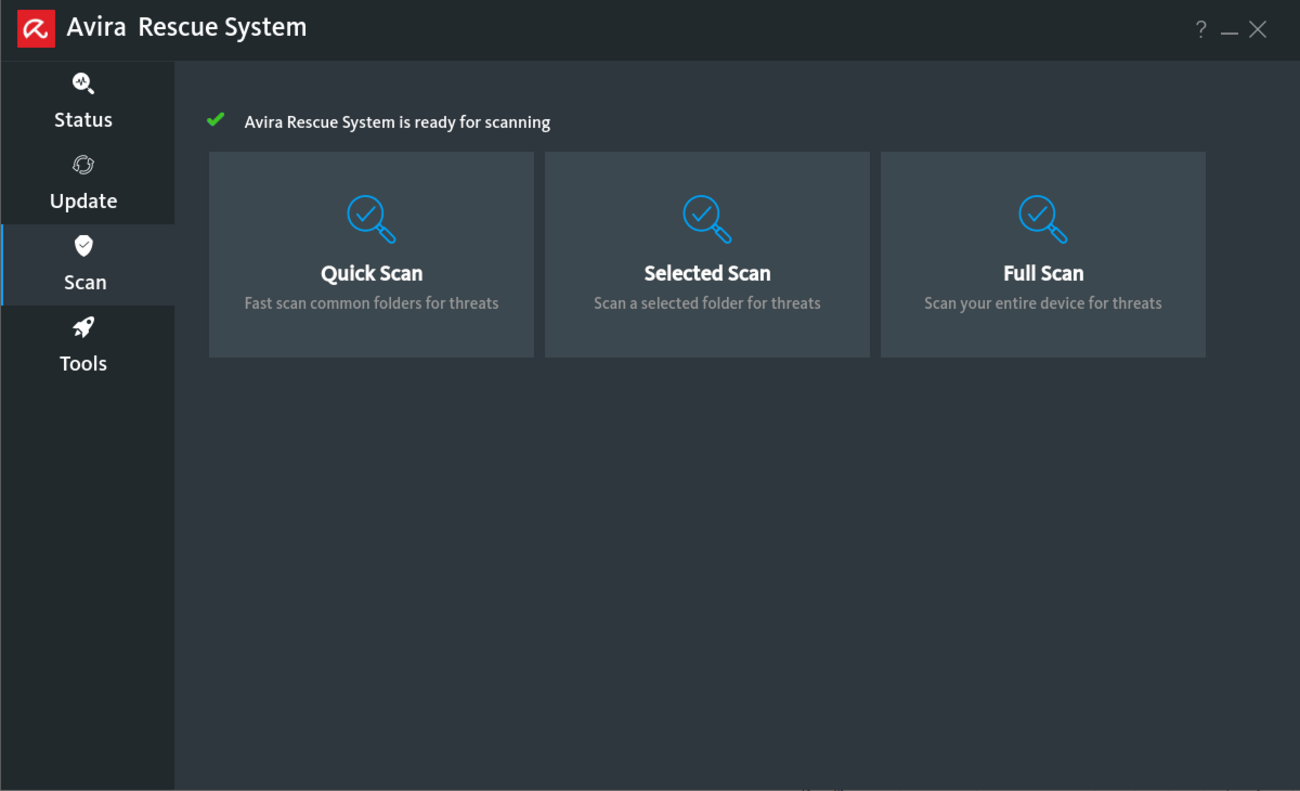
Task: Select the Scan tab label
Action: tap(85, 282)
